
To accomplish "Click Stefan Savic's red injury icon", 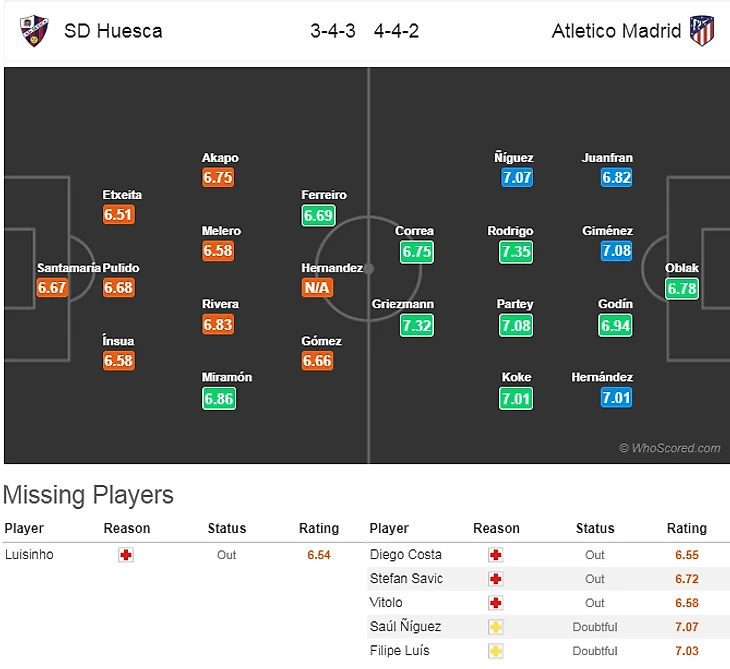I will 496,579.
